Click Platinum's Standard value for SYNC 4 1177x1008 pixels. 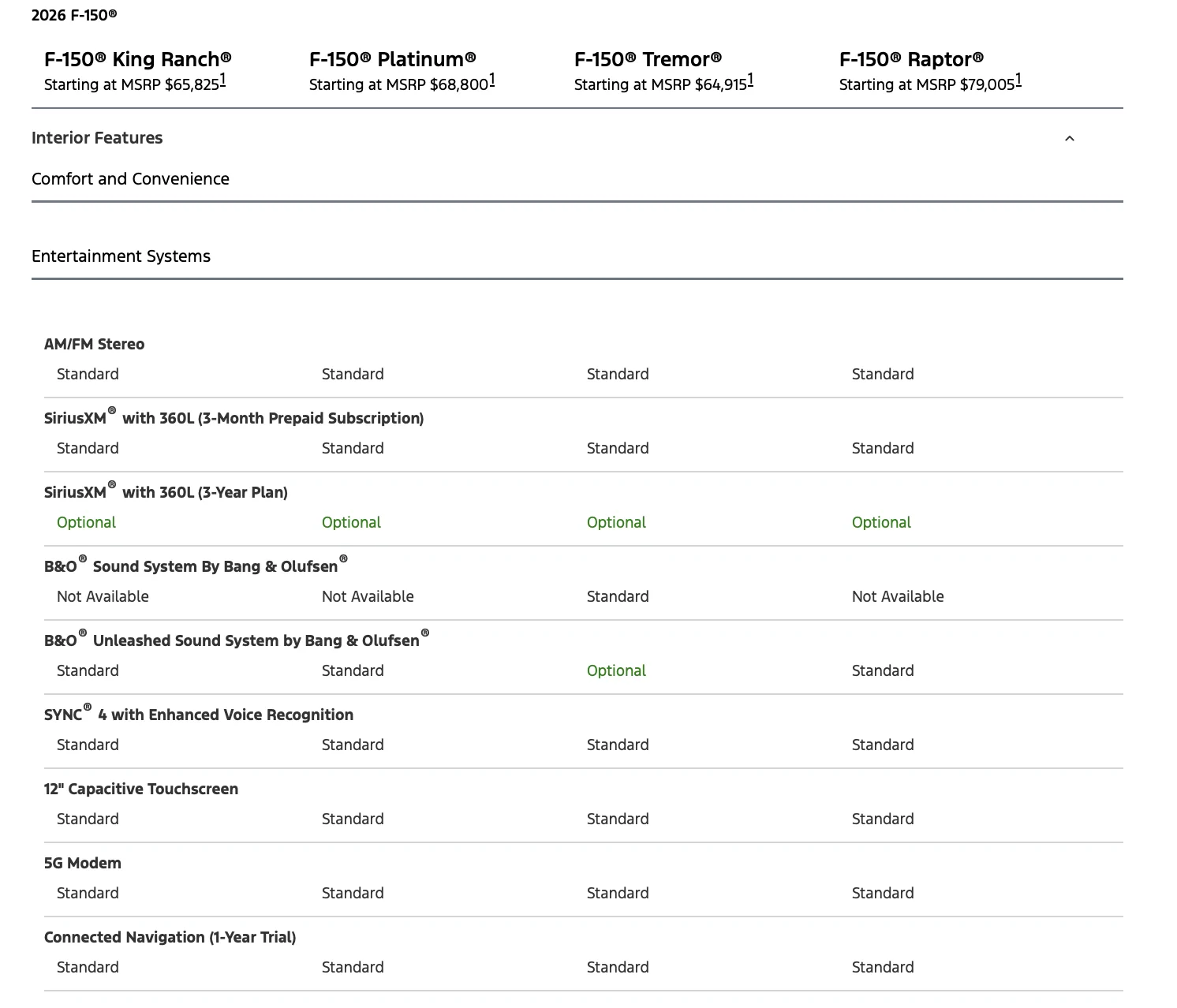(353, 745)
